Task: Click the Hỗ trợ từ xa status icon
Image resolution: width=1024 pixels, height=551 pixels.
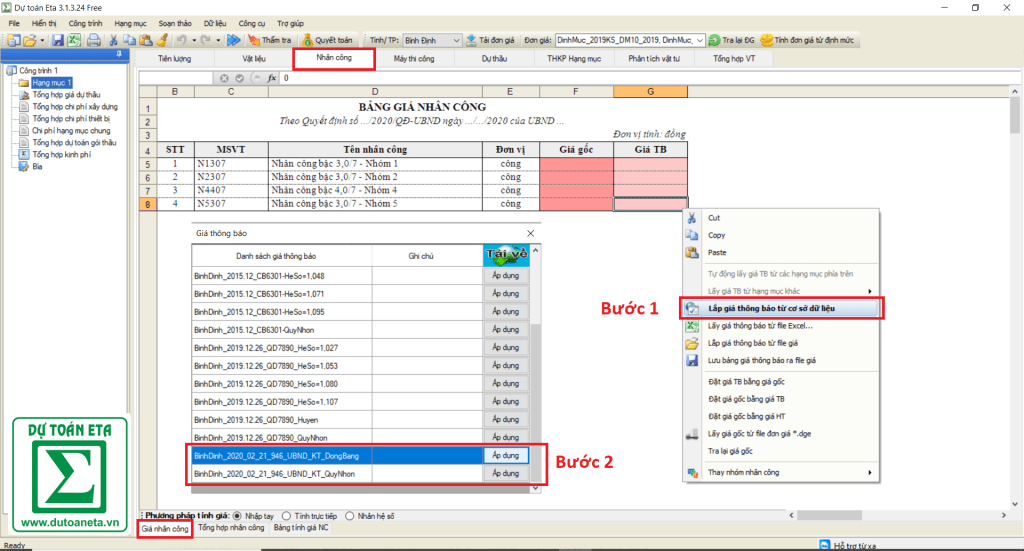Action: coord(825,545)
